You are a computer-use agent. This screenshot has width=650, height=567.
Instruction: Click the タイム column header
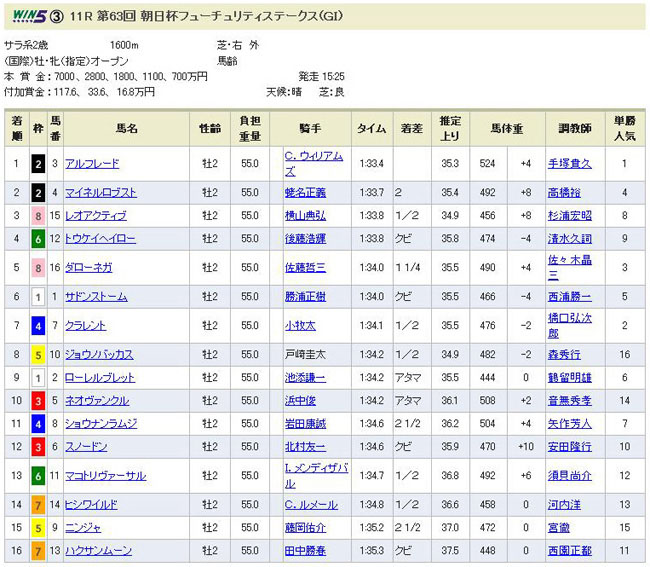pos(372,128)
